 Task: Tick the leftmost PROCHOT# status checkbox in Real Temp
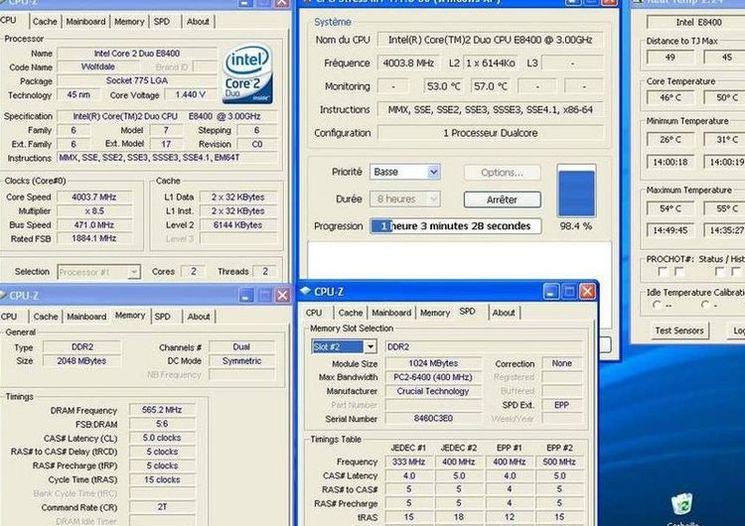click(662, 272)
